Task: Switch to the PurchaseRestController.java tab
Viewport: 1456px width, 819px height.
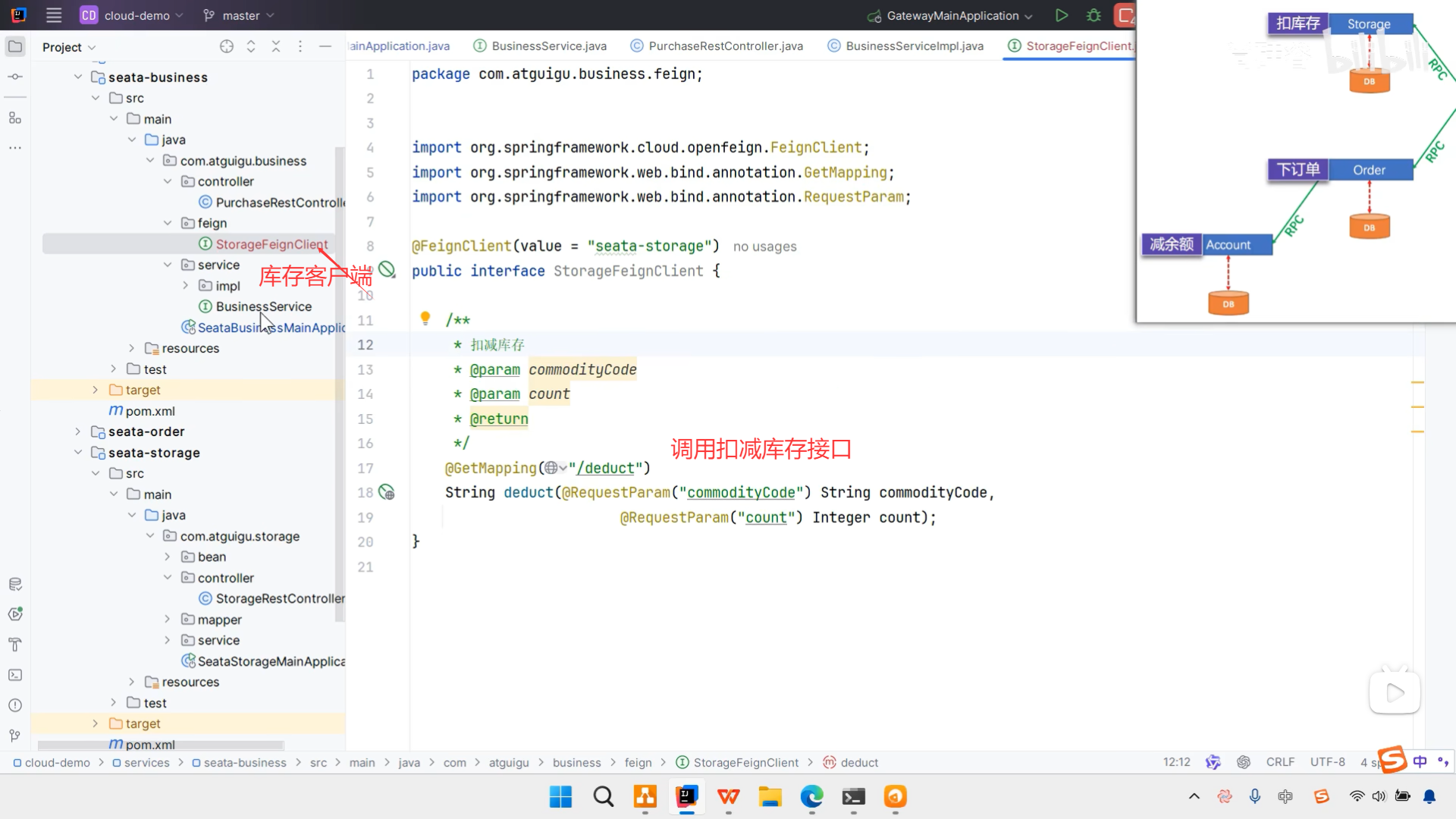Action: (725, 46)
